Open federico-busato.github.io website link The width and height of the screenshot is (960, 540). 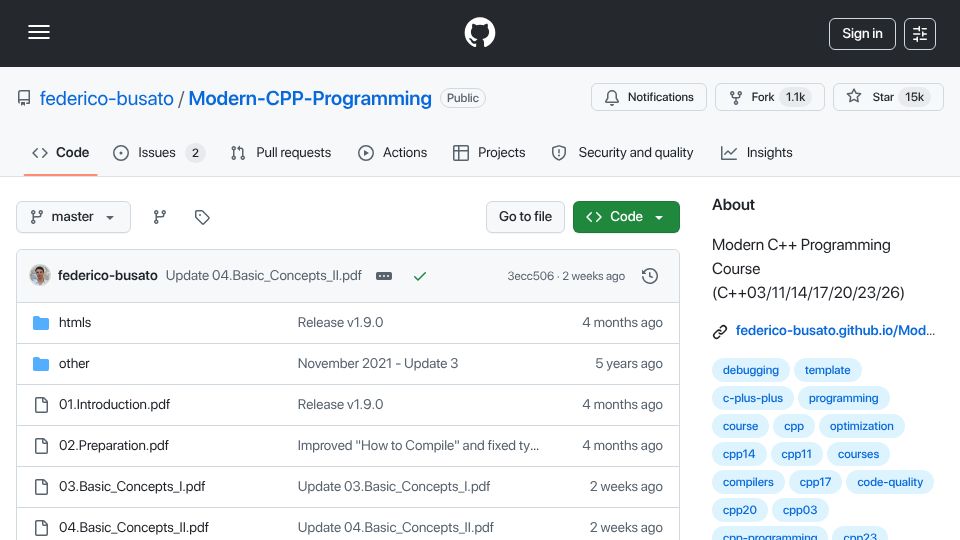click(835, 331)
